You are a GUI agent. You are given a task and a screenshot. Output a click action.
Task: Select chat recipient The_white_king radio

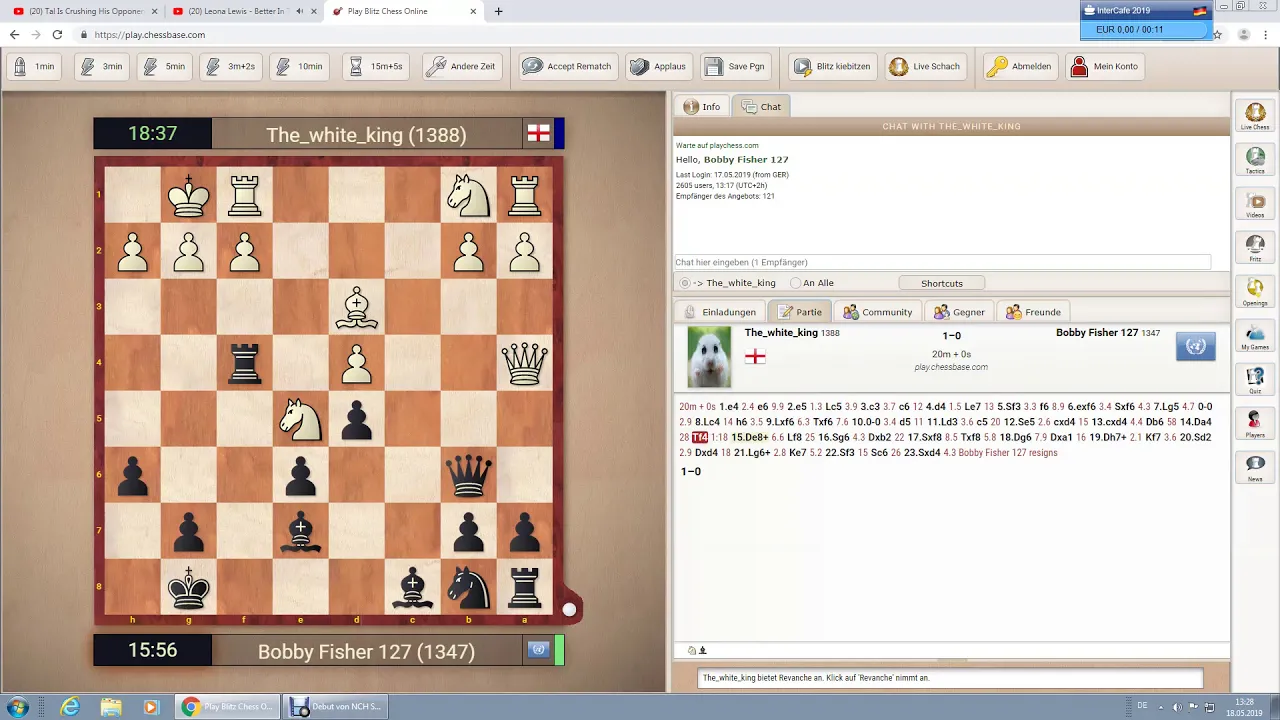(x=685, y=283)
